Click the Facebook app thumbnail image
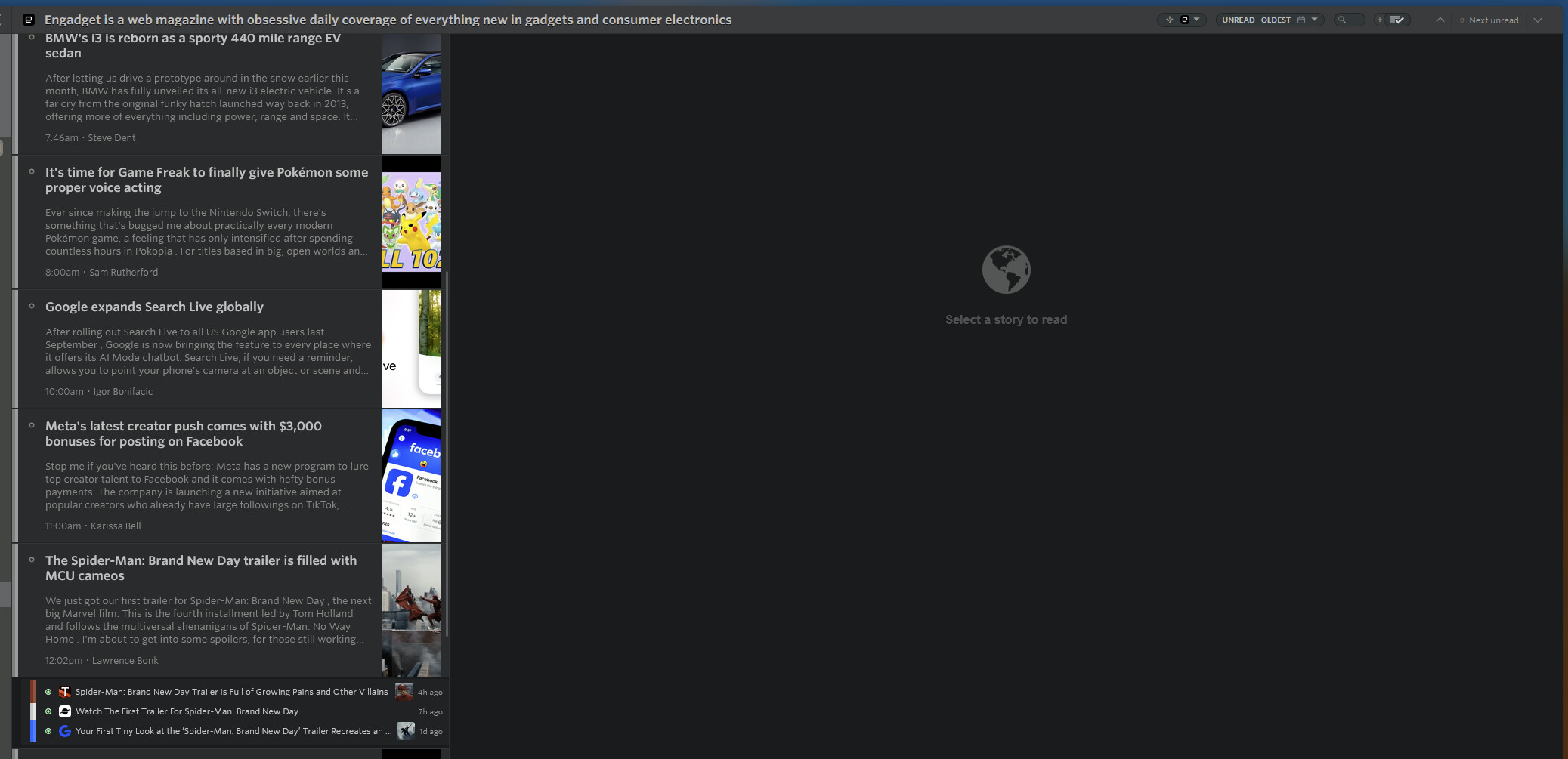The image size is (1568, 759). pos(411,476)
